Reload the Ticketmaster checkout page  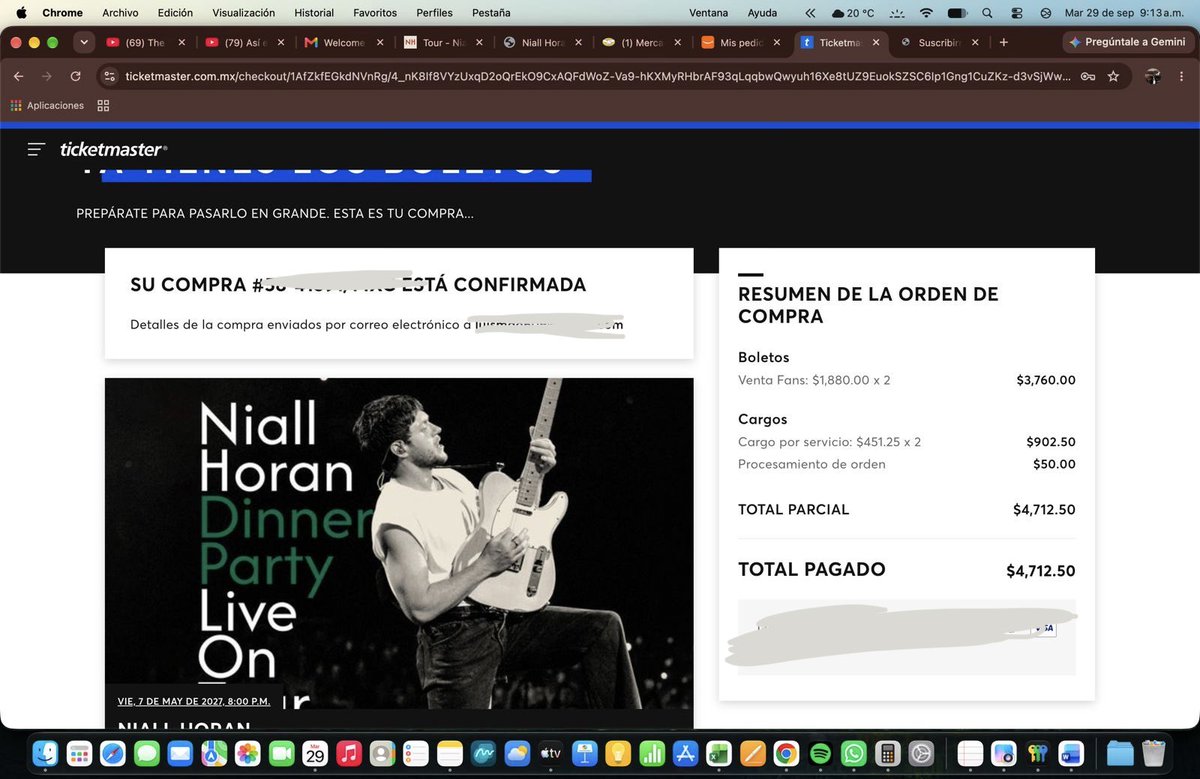pyautogui.click(x=75, y=76)
